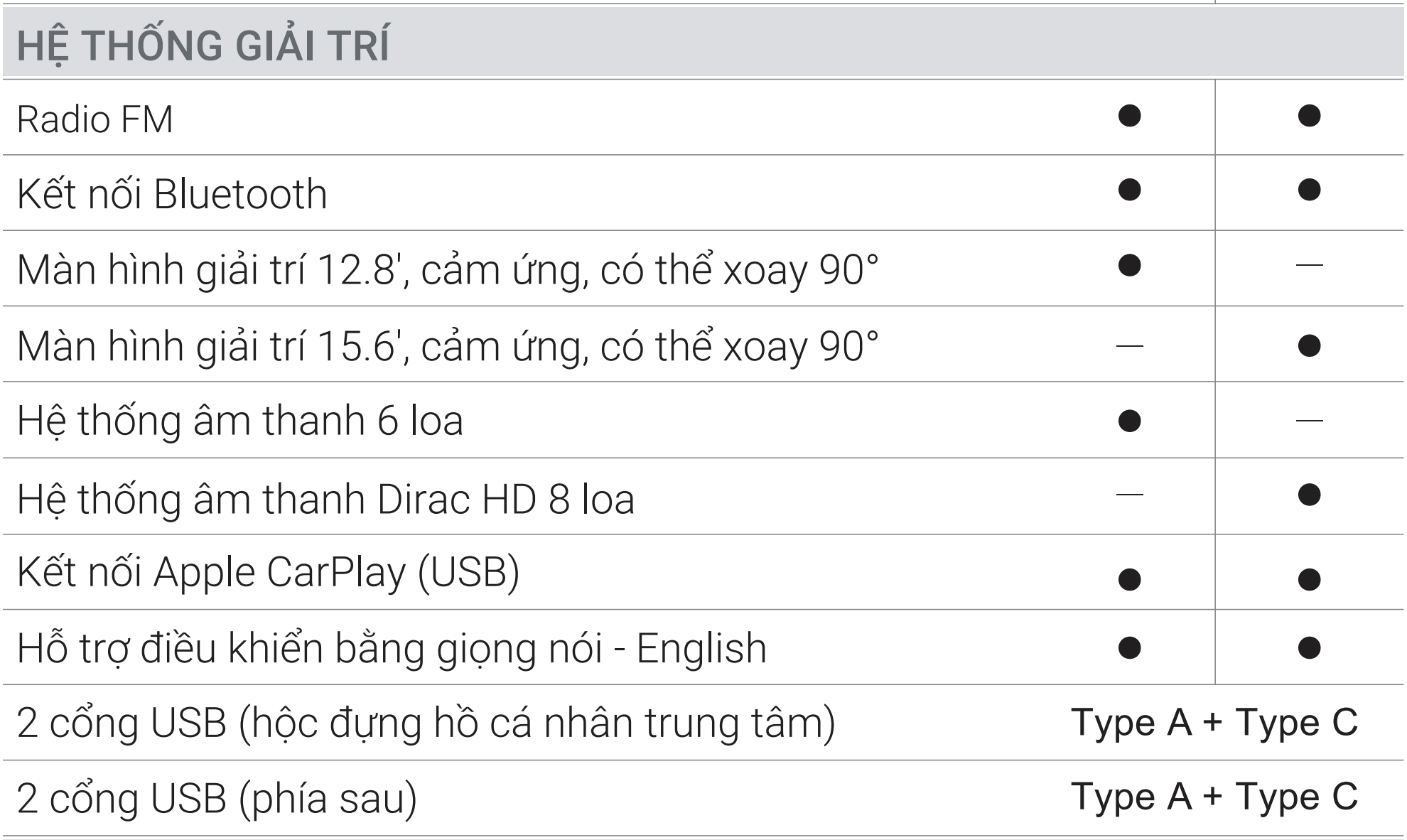Click the Kết nối Apple CarPlay (USB) label
Viewport: 1407px width, 840px height.
(x=268, y=572)
